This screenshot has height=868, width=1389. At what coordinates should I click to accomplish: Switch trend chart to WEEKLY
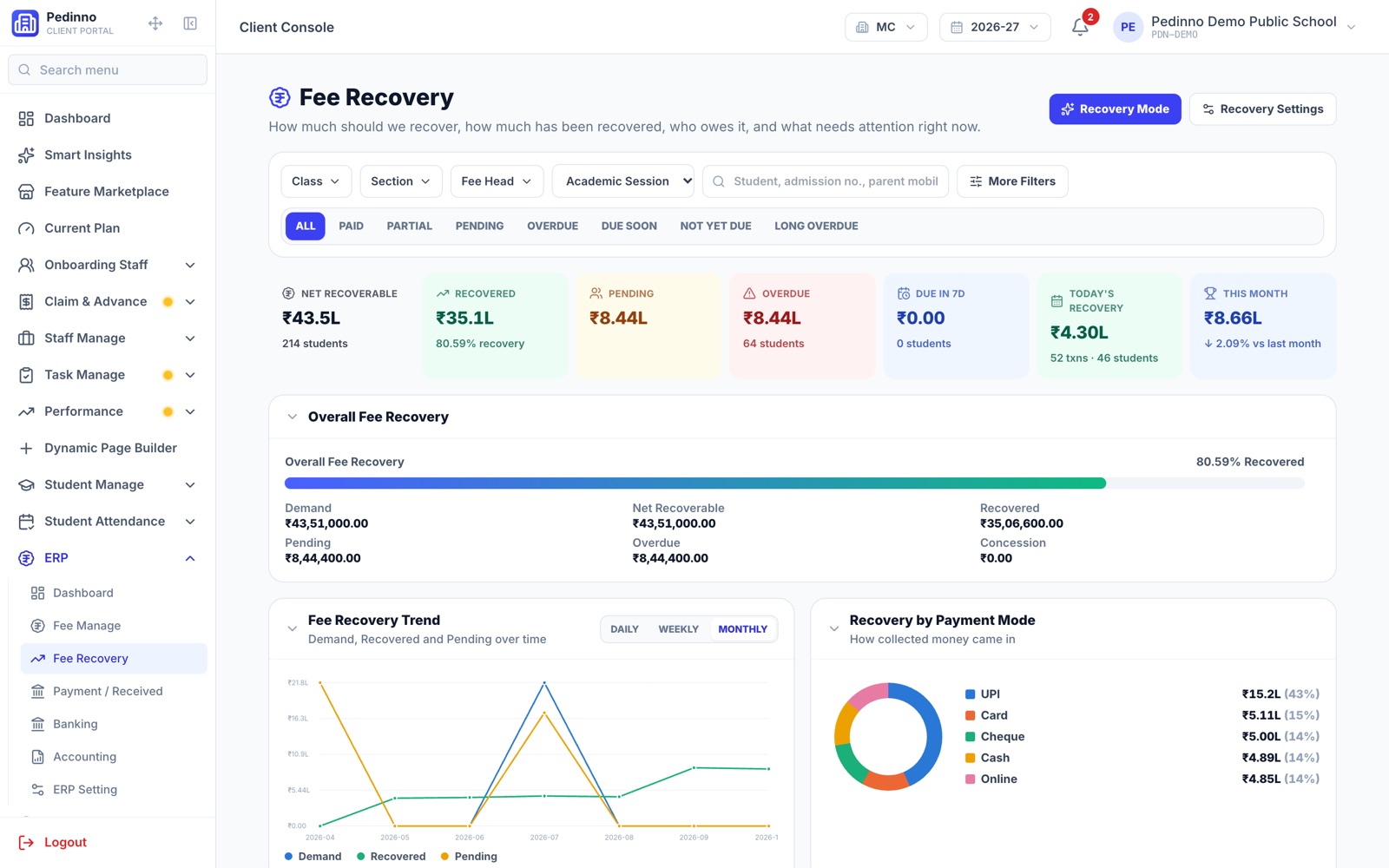click(x=678, y=629)
